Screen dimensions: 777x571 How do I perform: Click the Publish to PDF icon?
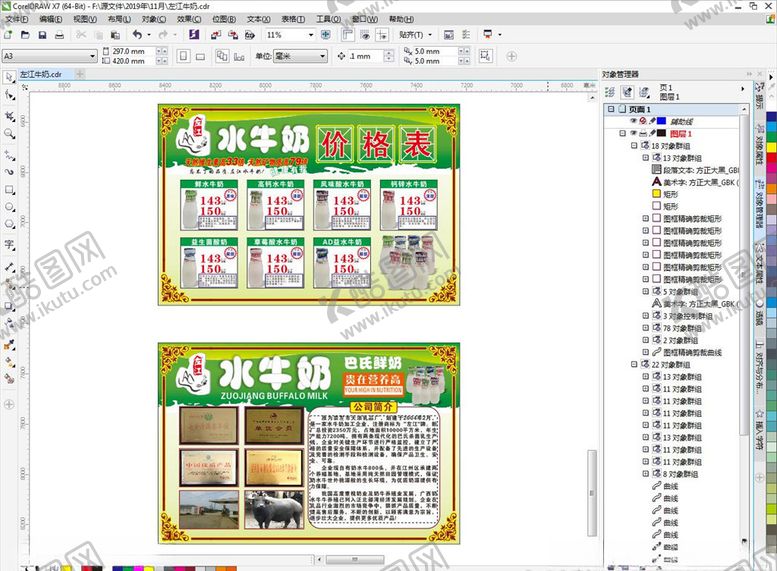[x=250, y=35]
